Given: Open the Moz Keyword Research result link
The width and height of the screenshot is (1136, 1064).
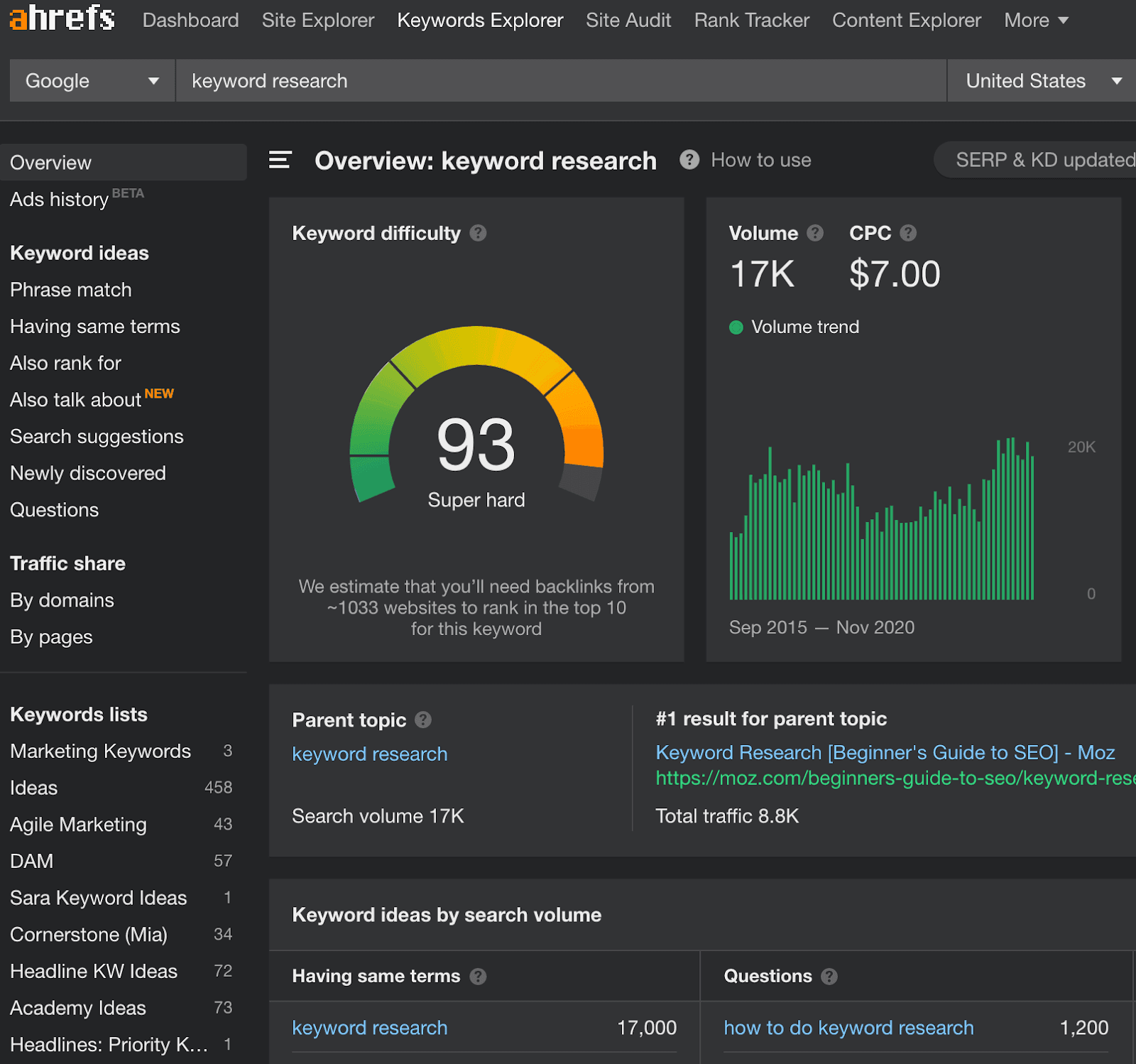Looking at the screenshot, I should coord(885,752).
